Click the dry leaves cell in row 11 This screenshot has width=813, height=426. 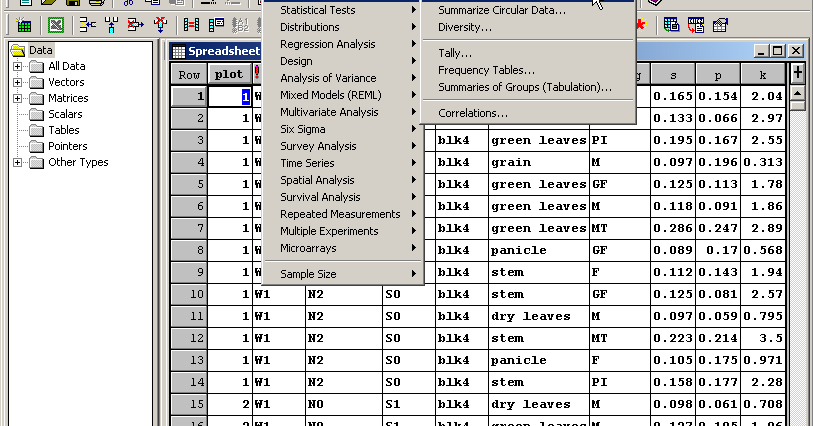(x=538, y=316)
